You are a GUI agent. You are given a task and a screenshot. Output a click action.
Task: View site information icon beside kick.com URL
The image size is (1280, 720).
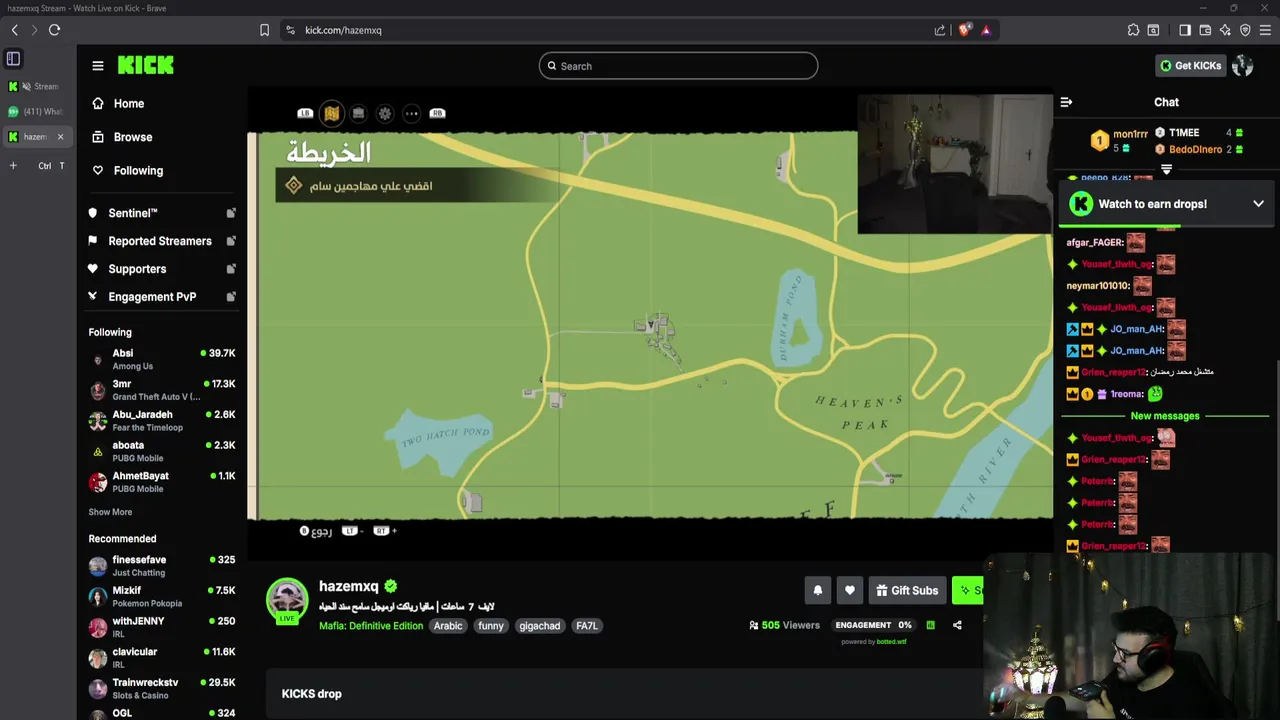coord(290,30)
